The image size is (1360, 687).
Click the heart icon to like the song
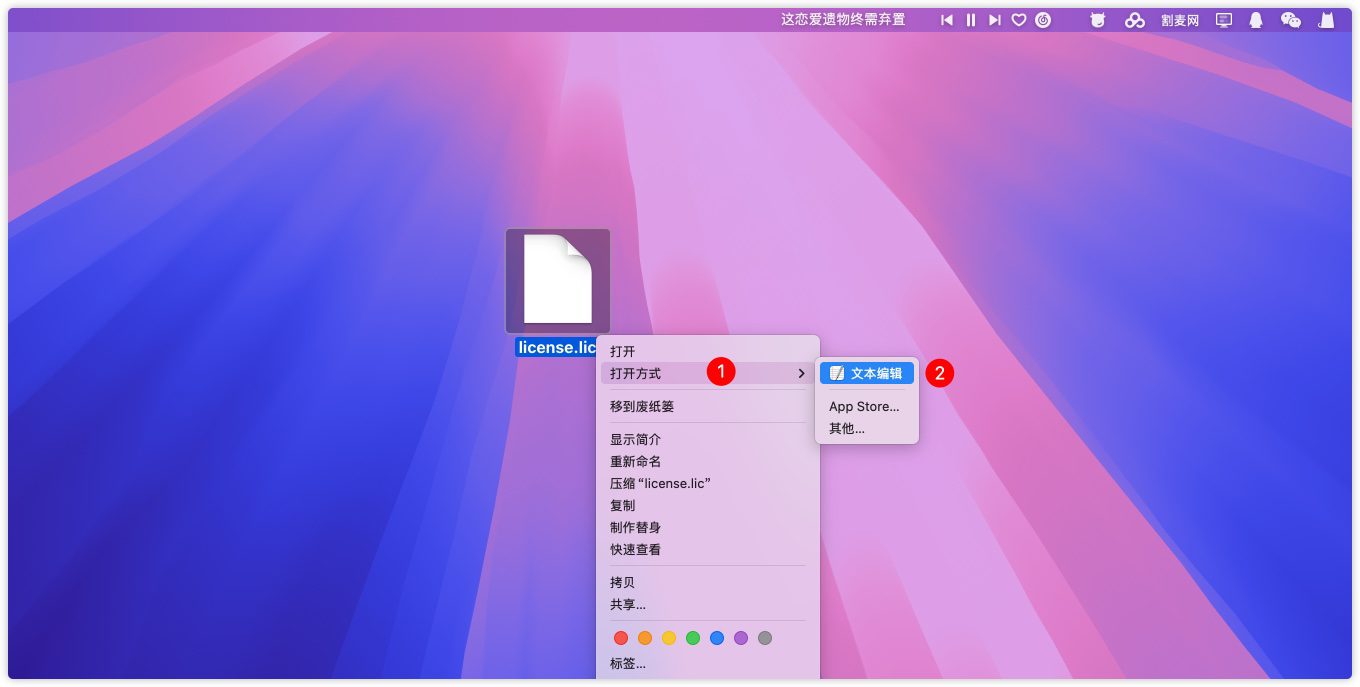pyautogui.click(x=1019, y=20)
